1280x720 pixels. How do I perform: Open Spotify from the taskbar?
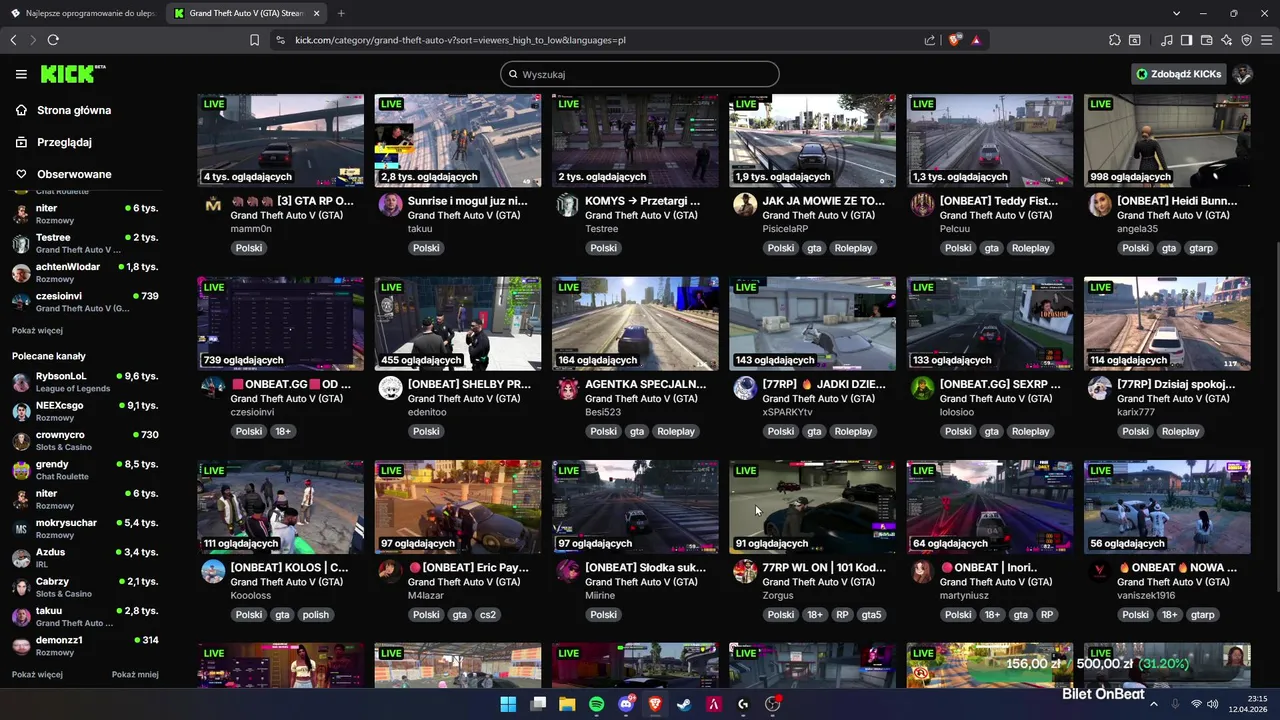[x=596, y=704]
